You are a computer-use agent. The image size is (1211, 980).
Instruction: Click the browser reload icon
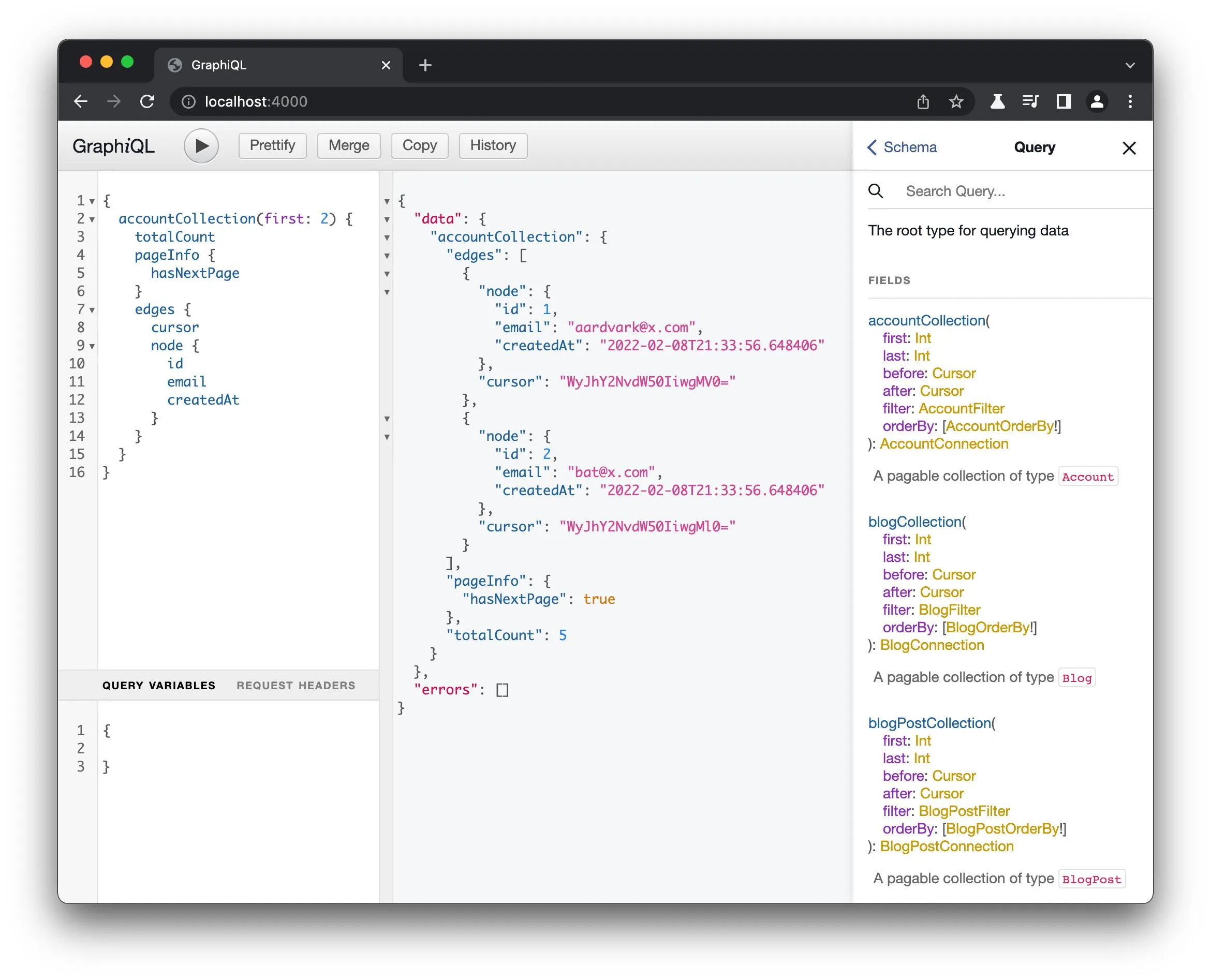point(147,101)
